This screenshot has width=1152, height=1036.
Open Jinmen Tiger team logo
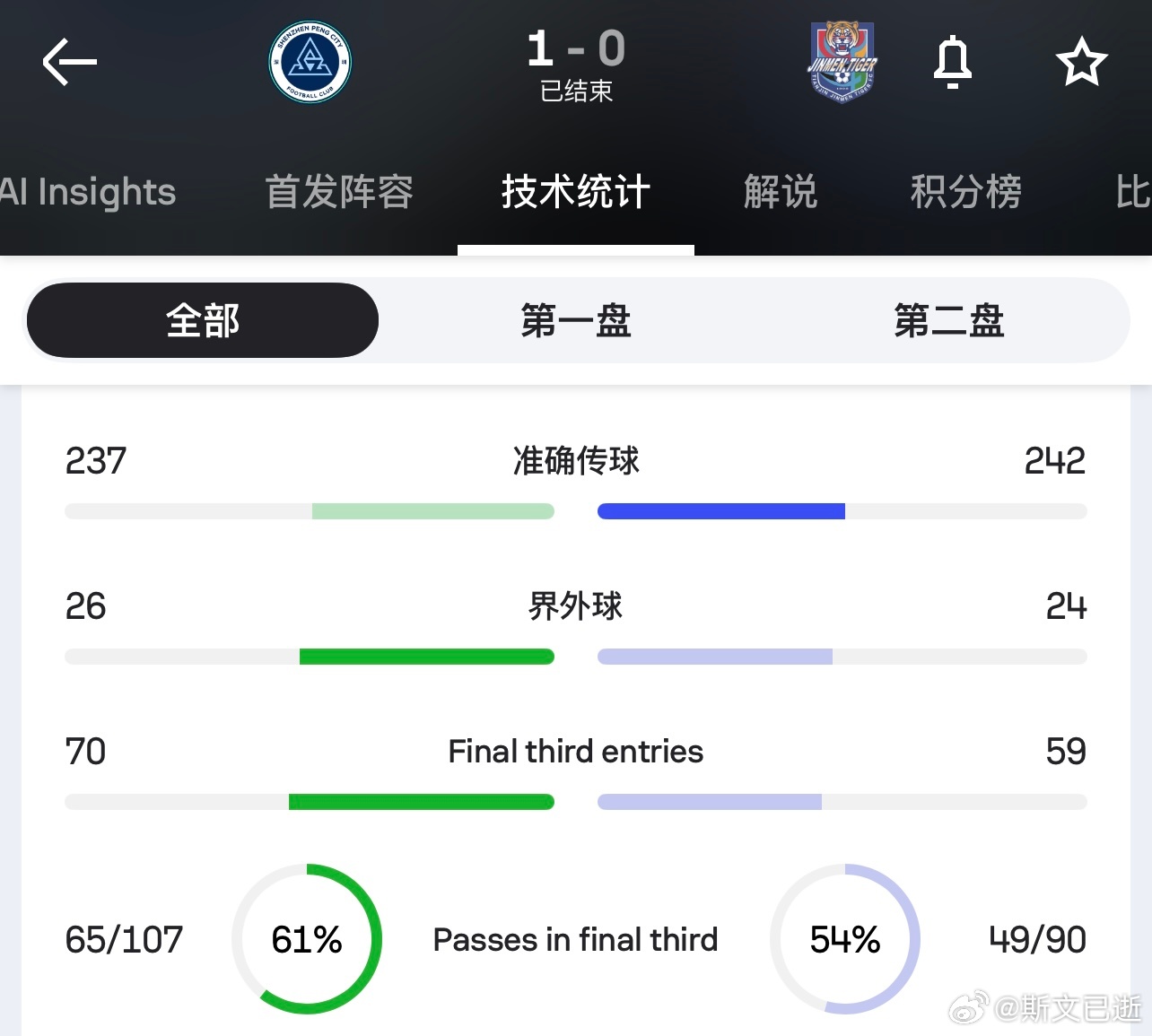(842, 62)
